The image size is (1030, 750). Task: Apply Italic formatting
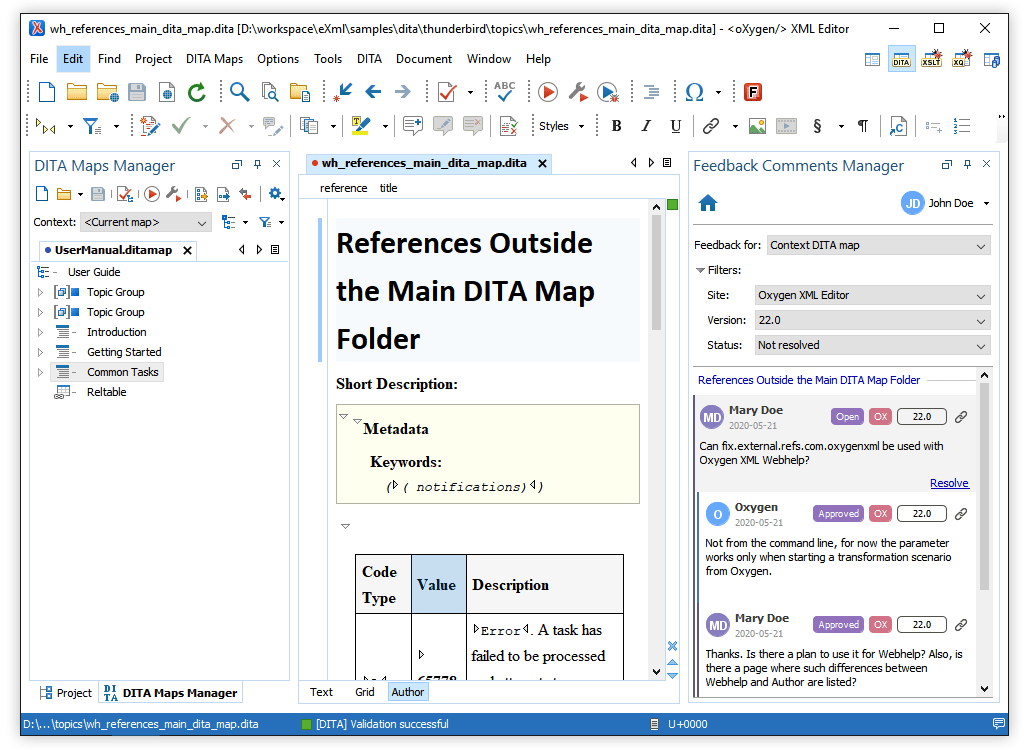point(646,126)
